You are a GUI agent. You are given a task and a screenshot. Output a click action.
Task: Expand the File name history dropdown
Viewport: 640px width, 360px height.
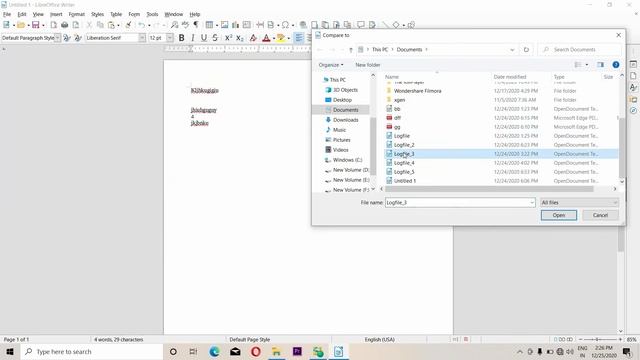pyautogui.click(x=532, y=202)
